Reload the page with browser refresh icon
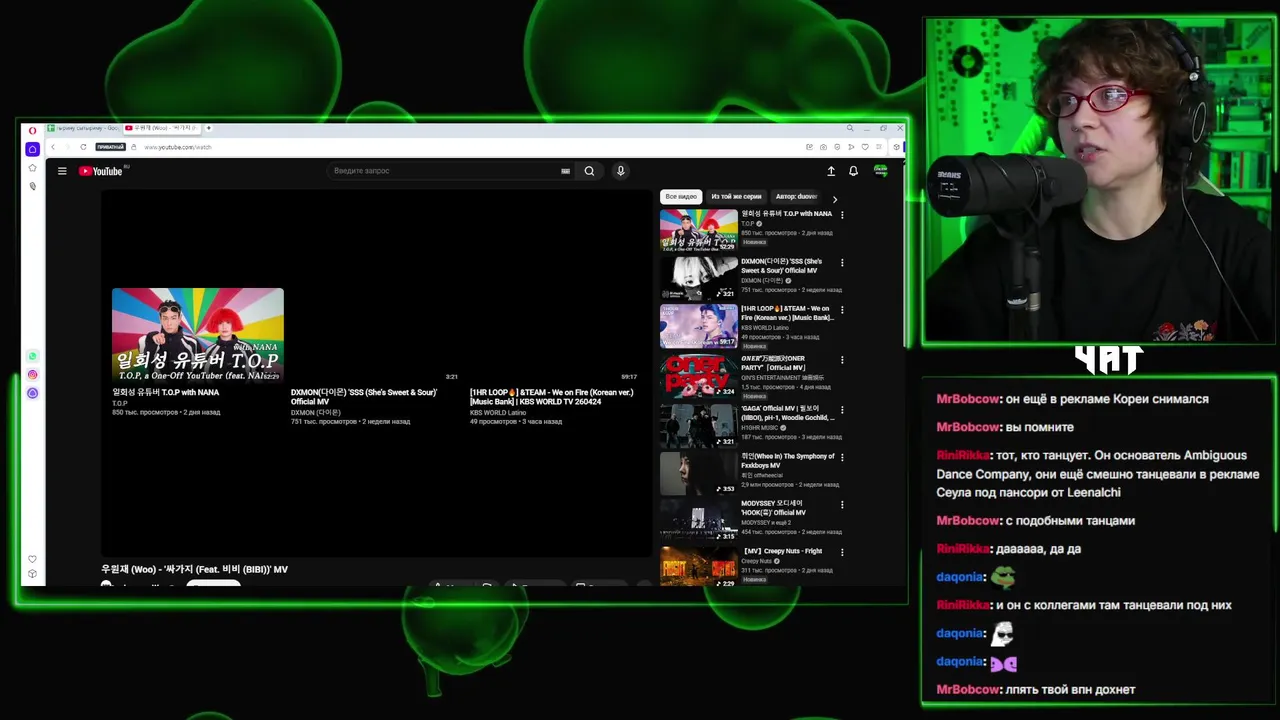This screenshot has height=720, width=1280. 83,147
